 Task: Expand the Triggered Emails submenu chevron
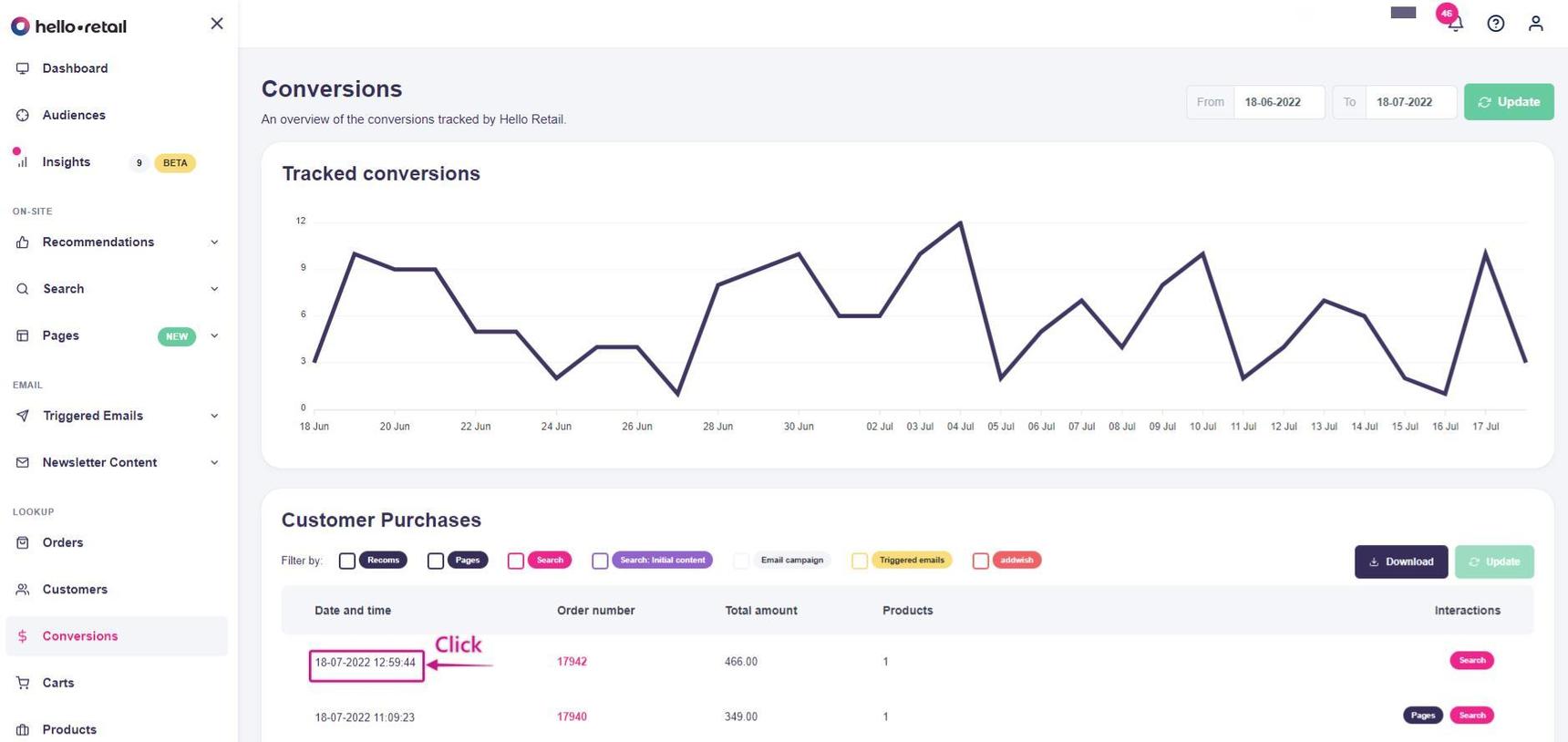pos(214,416)
